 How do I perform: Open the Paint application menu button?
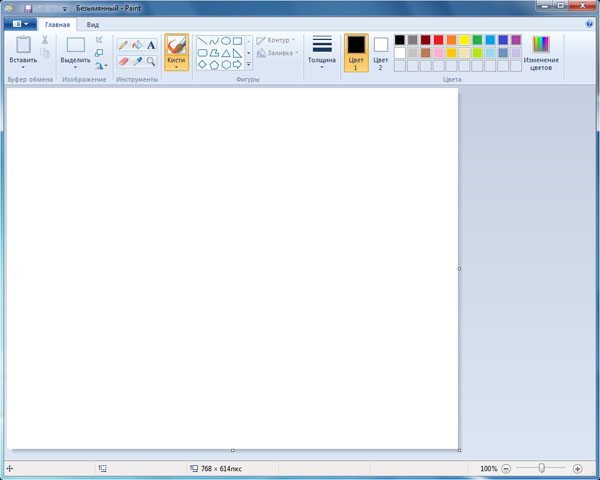20,24
